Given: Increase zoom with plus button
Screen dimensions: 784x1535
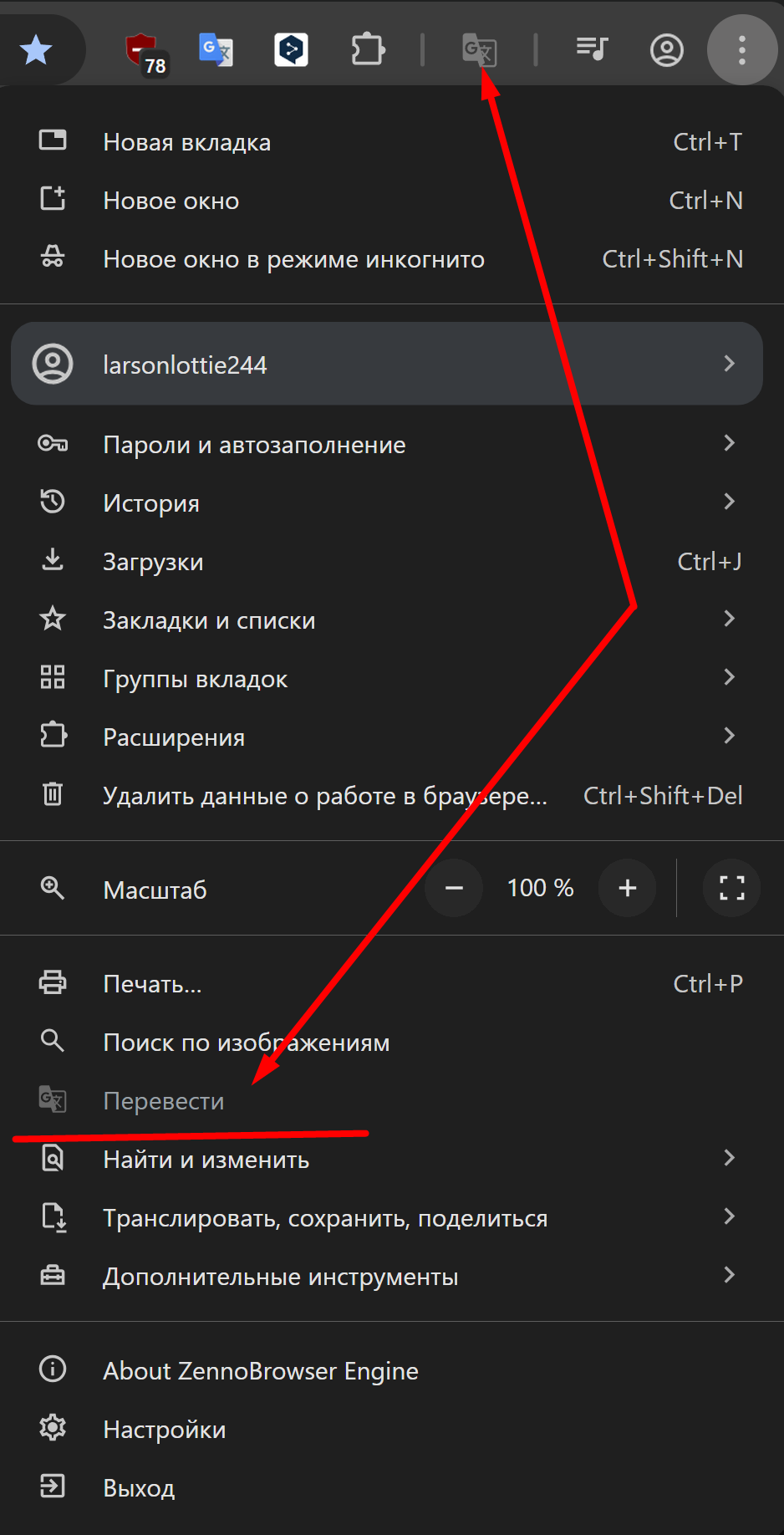Looking at the screenshot, I should 627,888.
